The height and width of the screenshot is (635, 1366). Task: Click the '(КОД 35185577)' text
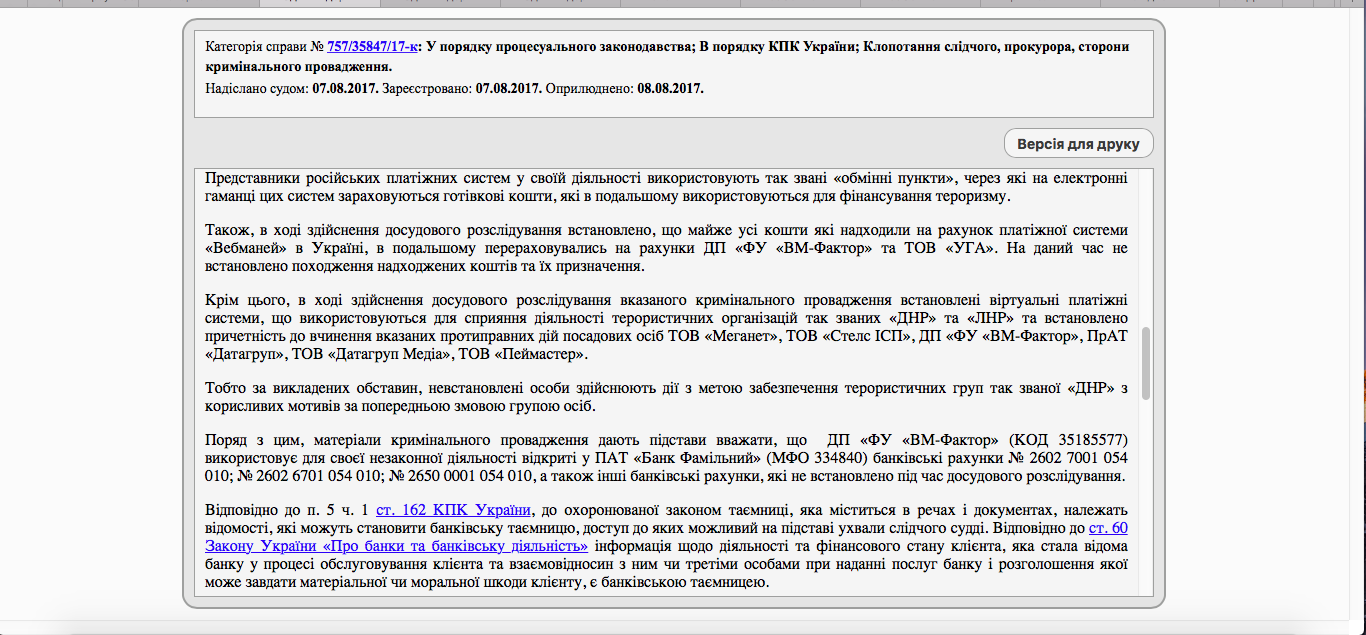click(1069, 440)
